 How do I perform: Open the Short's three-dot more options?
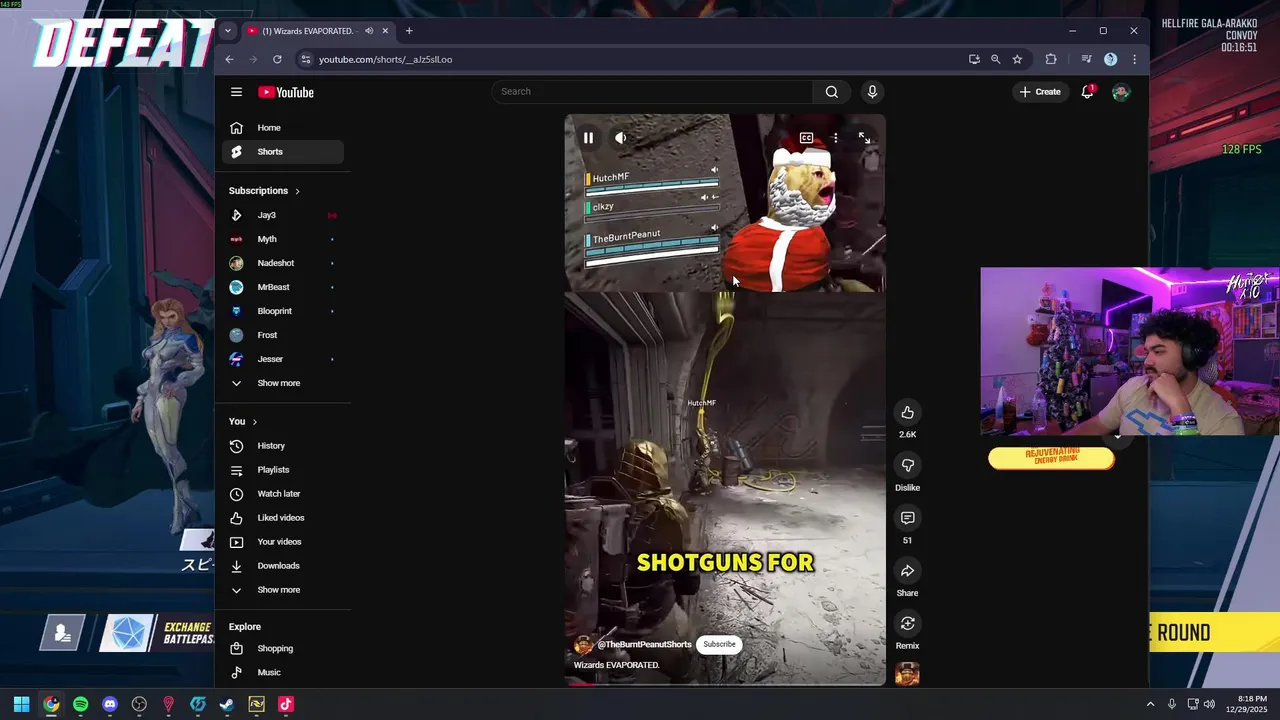[x=835, y=138]
